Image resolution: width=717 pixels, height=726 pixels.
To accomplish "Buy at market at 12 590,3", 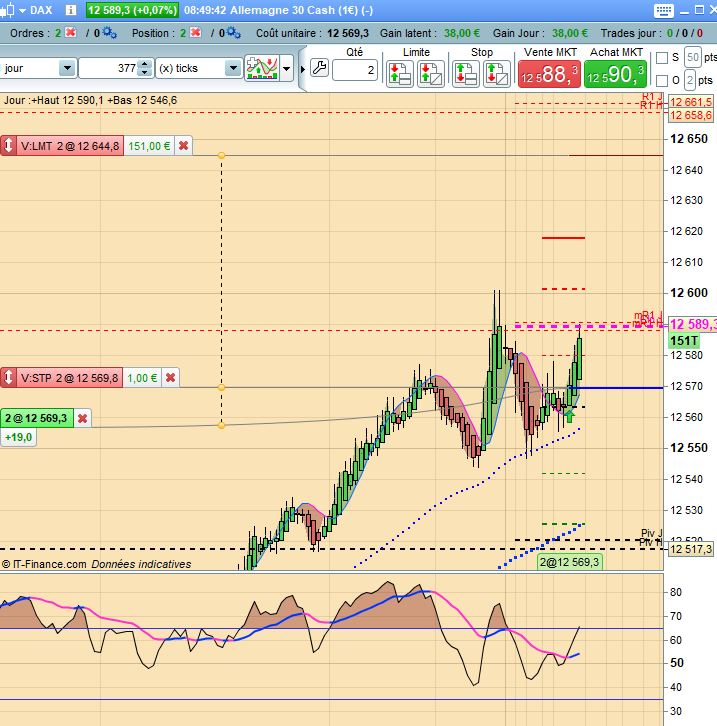I will [x=615, y=74].
